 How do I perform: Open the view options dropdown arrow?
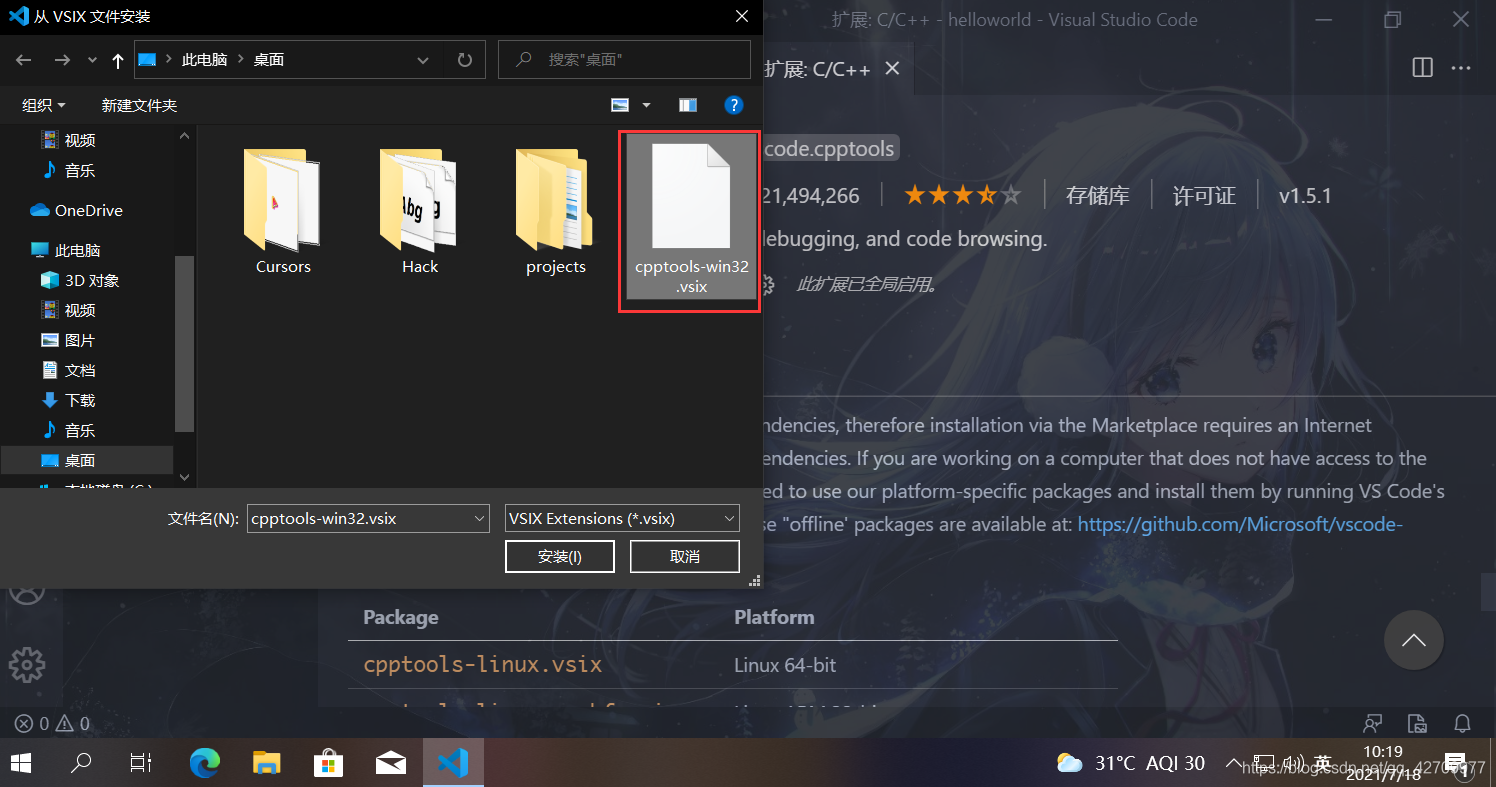click(x=646, y=105)
